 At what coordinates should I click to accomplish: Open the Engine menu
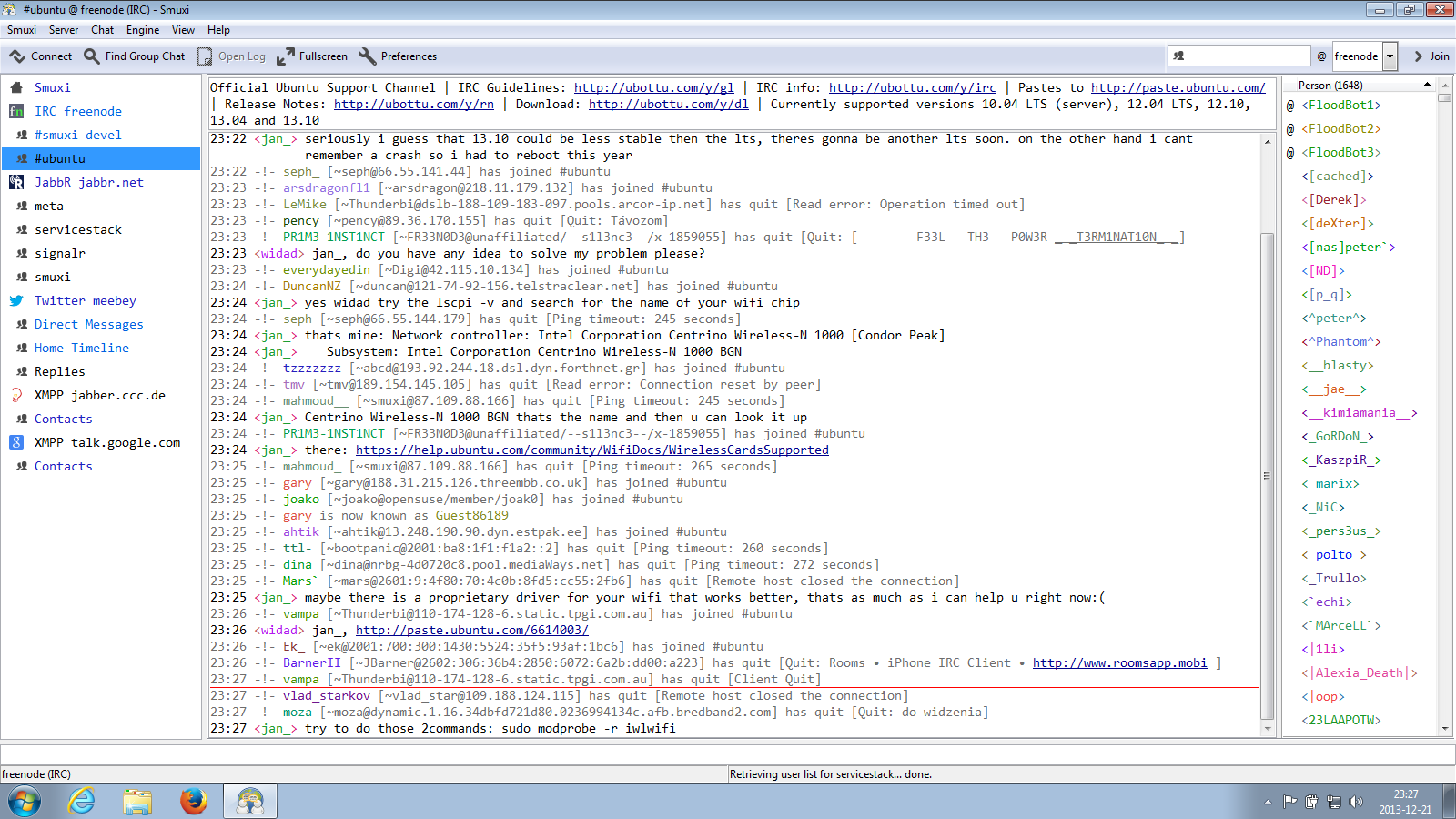click(x=142, y=30)
